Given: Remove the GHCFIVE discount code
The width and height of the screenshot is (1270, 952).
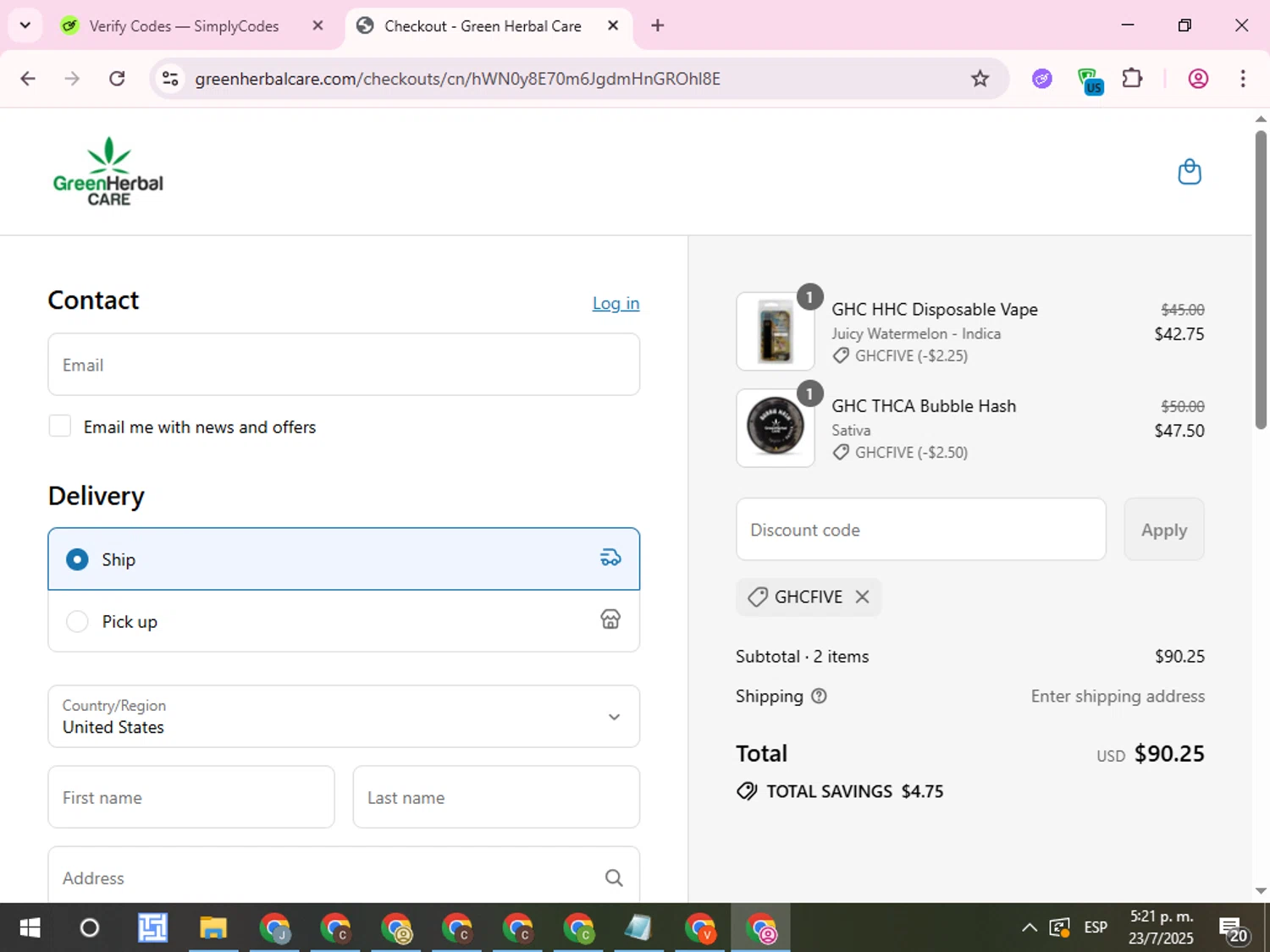Looking at the screenshot, I should pos(862,597).
